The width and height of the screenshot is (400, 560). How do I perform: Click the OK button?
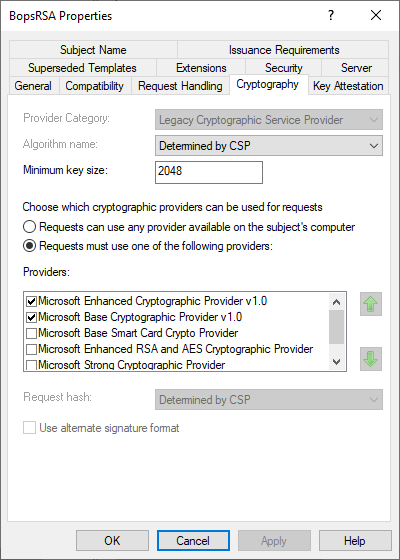(x=112, y=541)
